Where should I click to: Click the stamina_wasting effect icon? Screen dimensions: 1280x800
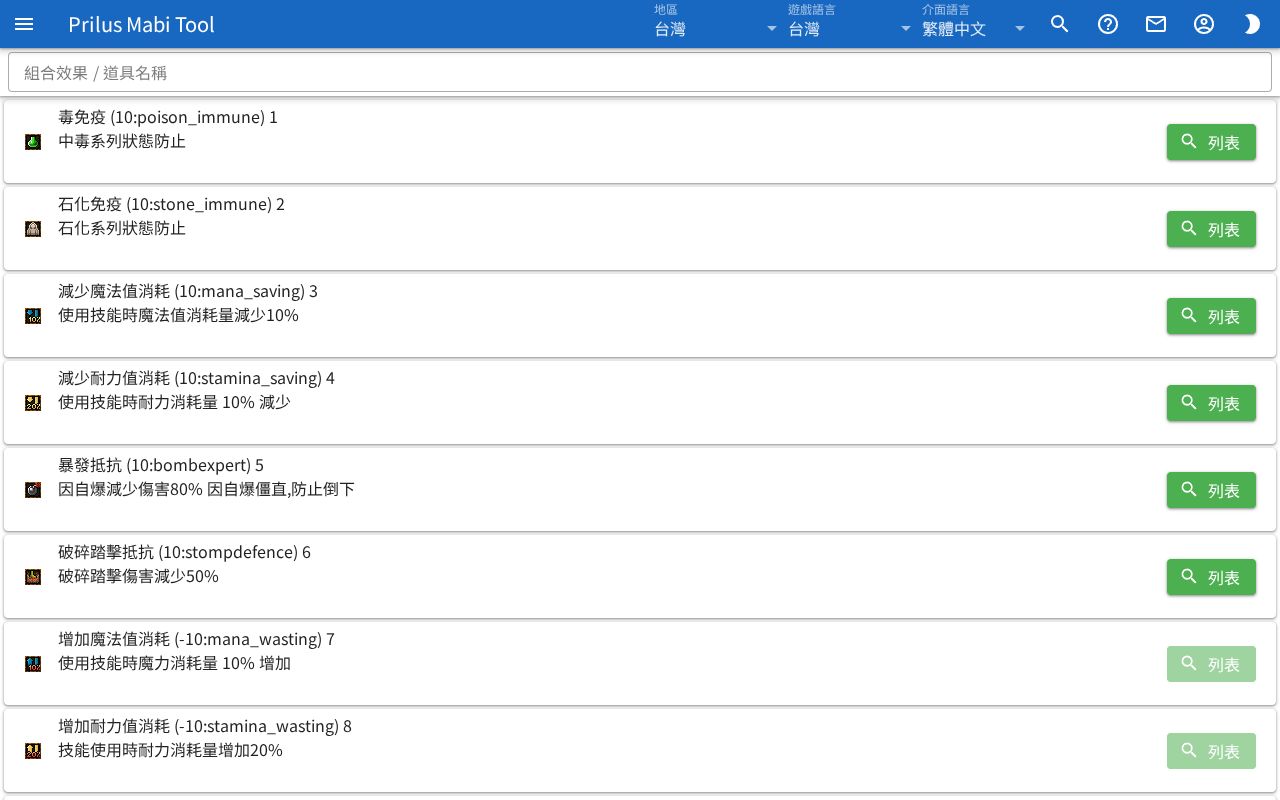coord(33,751)
